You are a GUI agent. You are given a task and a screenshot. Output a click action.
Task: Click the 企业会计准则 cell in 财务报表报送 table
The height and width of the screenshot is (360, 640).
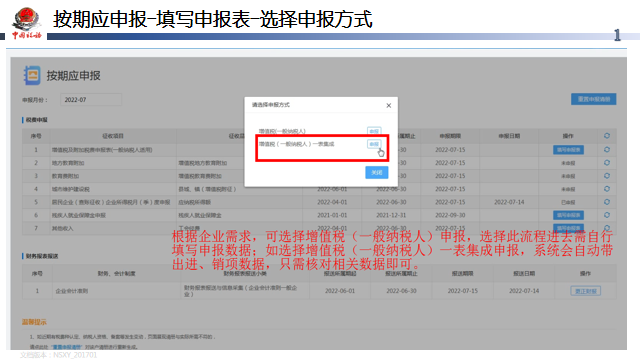(71, 291)
